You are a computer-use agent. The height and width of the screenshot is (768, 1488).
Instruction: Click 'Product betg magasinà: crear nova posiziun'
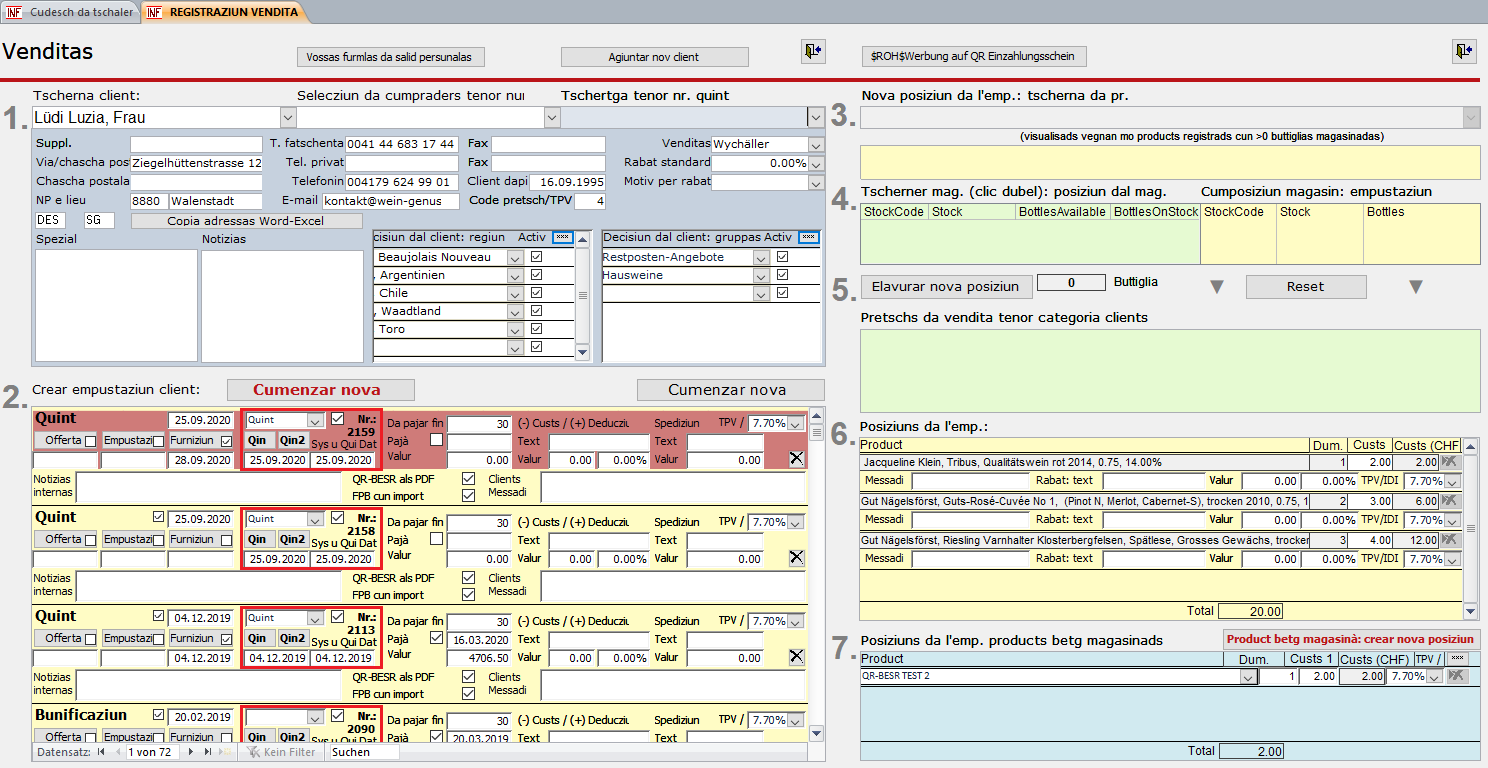[x=1350, y=639]
